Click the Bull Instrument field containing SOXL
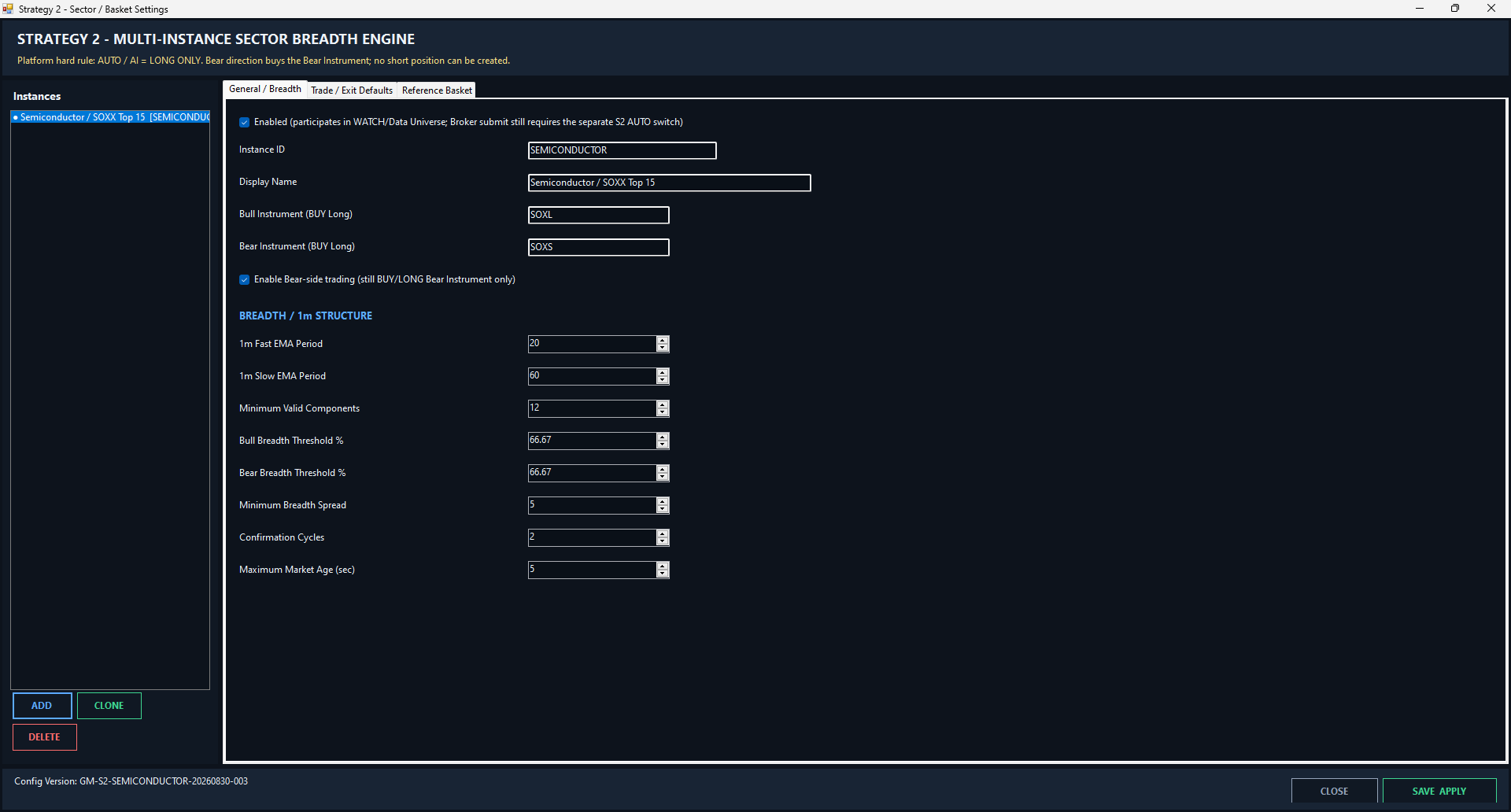Screen dimensions: 1511x812 point(598,215)
